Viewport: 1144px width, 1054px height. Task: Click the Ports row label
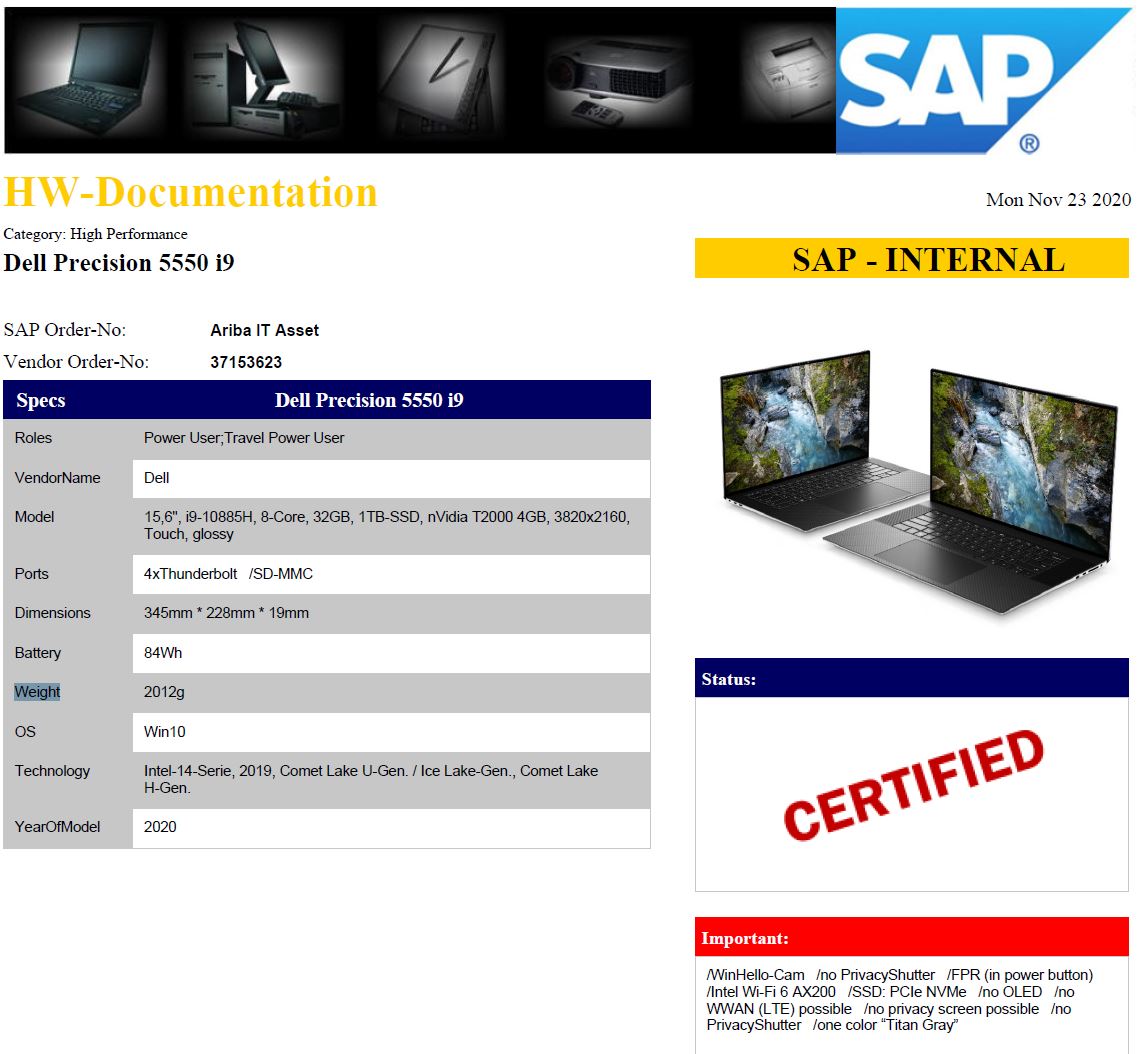coord(31,574)
